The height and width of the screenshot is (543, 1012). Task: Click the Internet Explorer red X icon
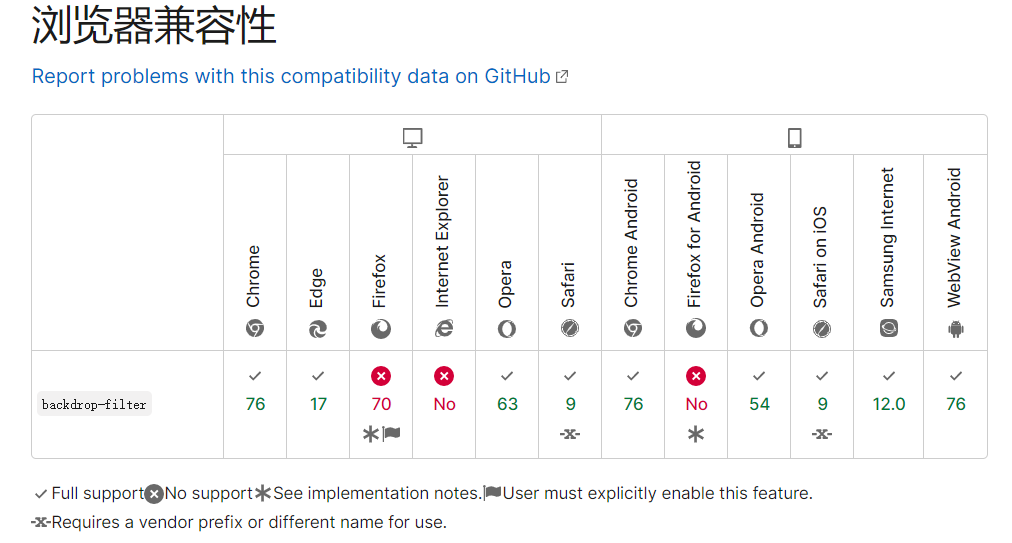pyautogui.click(x=444, y=376)
